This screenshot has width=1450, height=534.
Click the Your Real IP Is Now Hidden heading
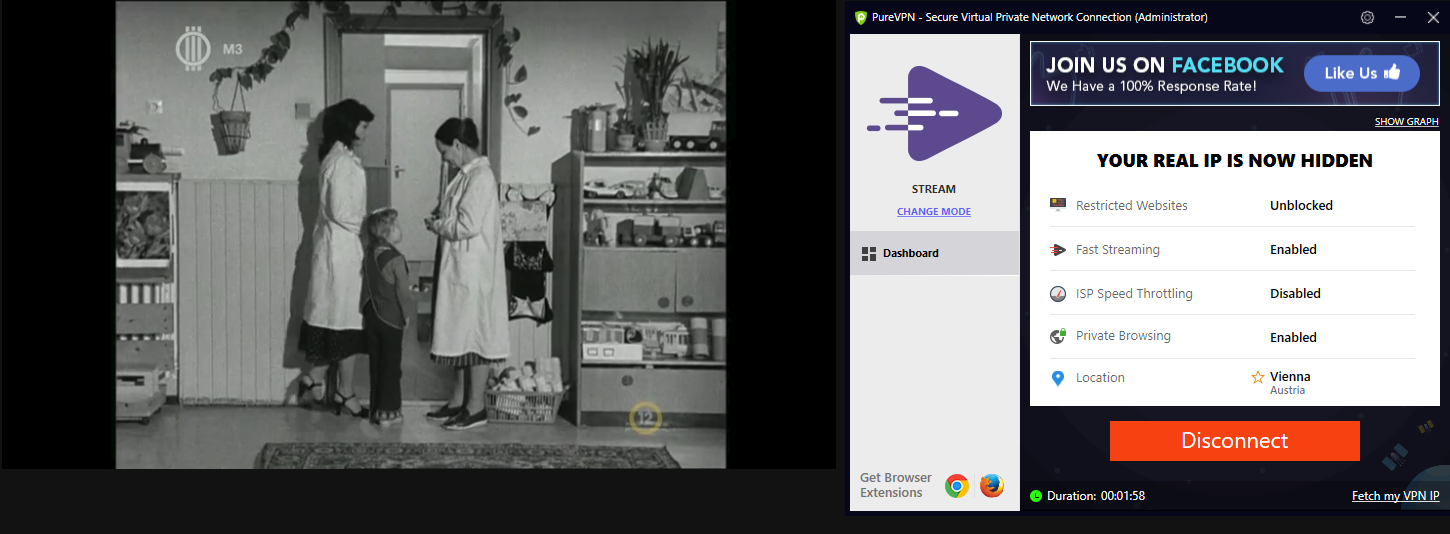[1234, 161]
